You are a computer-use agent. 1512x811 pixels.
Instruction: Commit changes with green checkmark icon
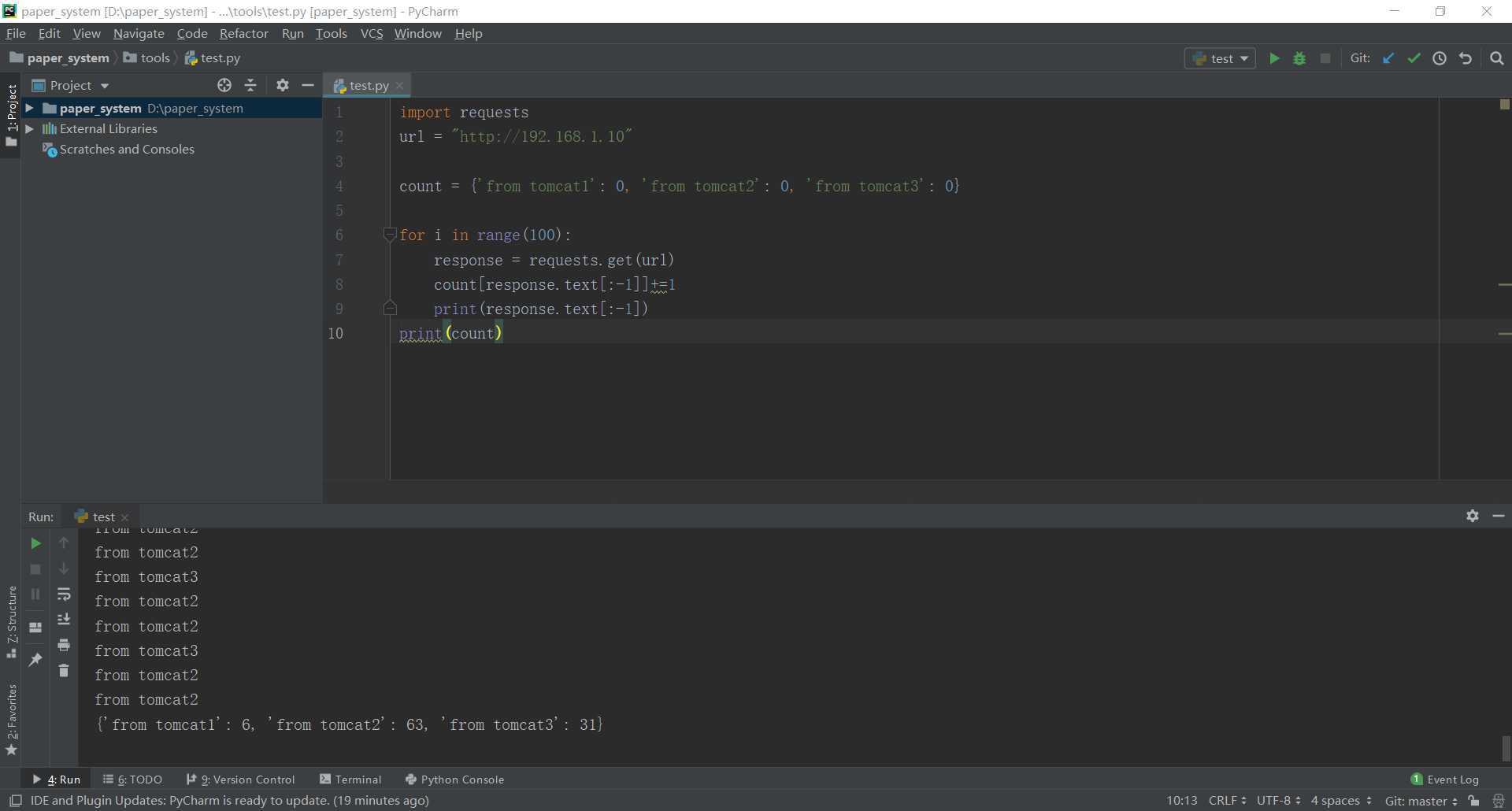click(x=1414, y=58)
